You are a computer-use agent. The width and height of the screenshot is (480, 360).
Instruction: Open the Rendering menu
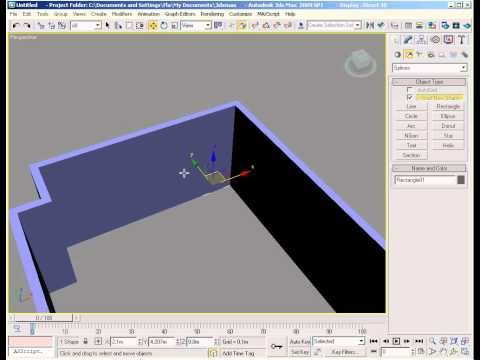point(212,14)
